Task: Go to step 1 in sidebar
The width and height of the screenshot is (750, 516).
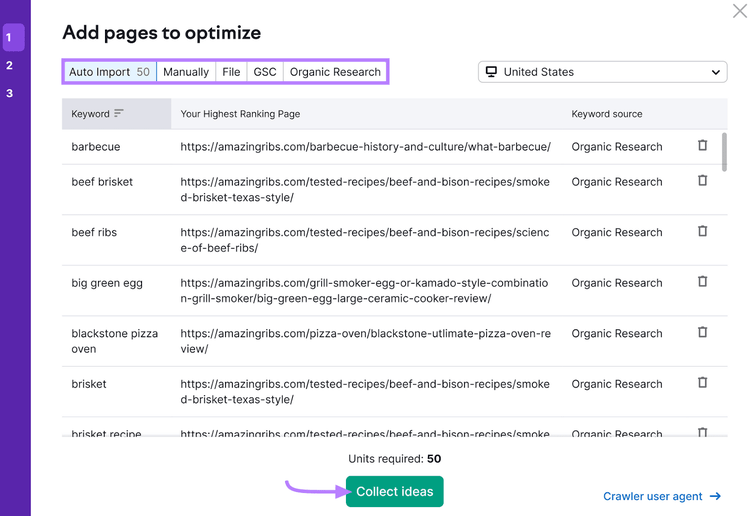Action: [13, 37]
